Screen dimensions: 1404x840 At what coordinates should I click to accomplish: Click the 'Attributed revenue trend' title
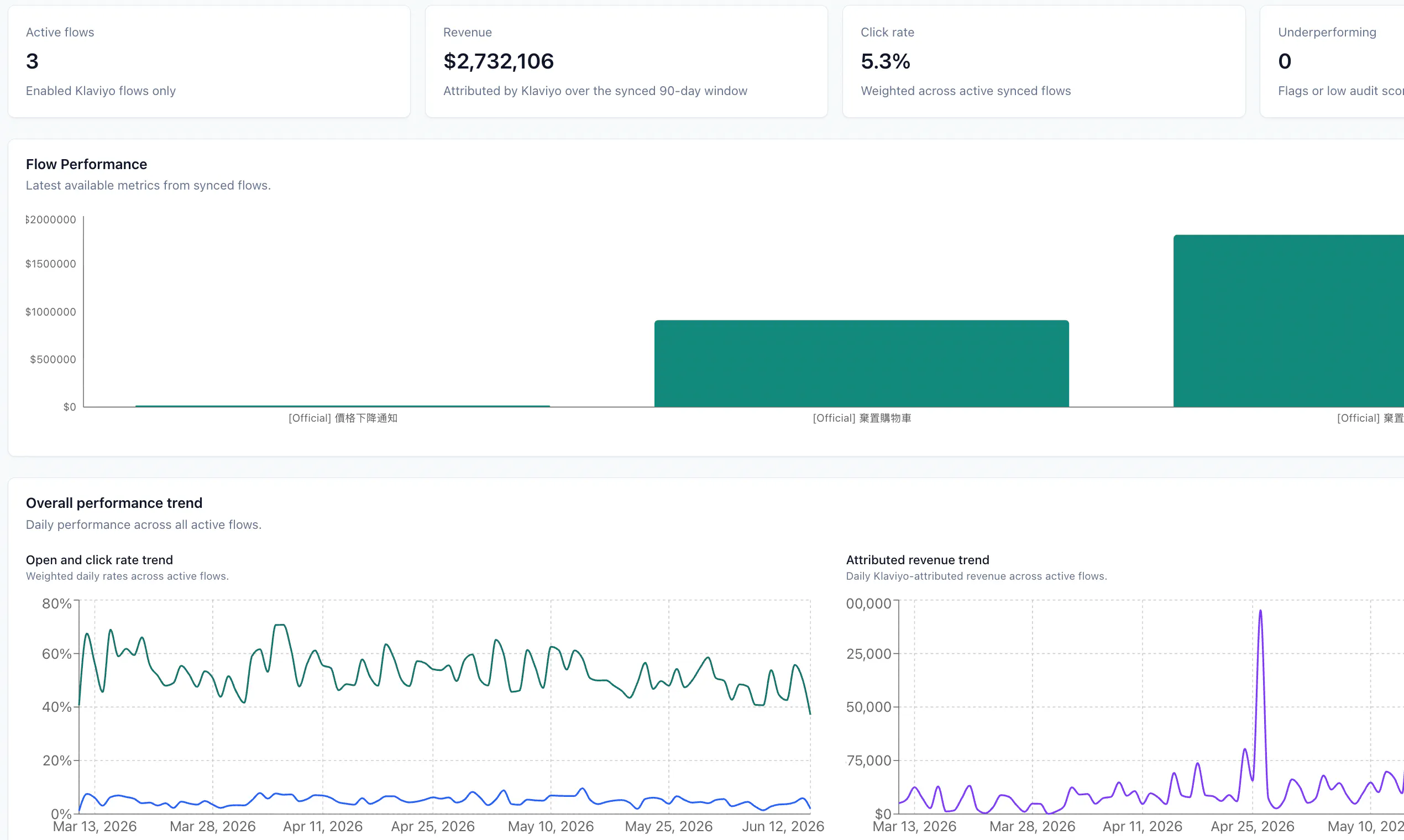click(917, 560)
